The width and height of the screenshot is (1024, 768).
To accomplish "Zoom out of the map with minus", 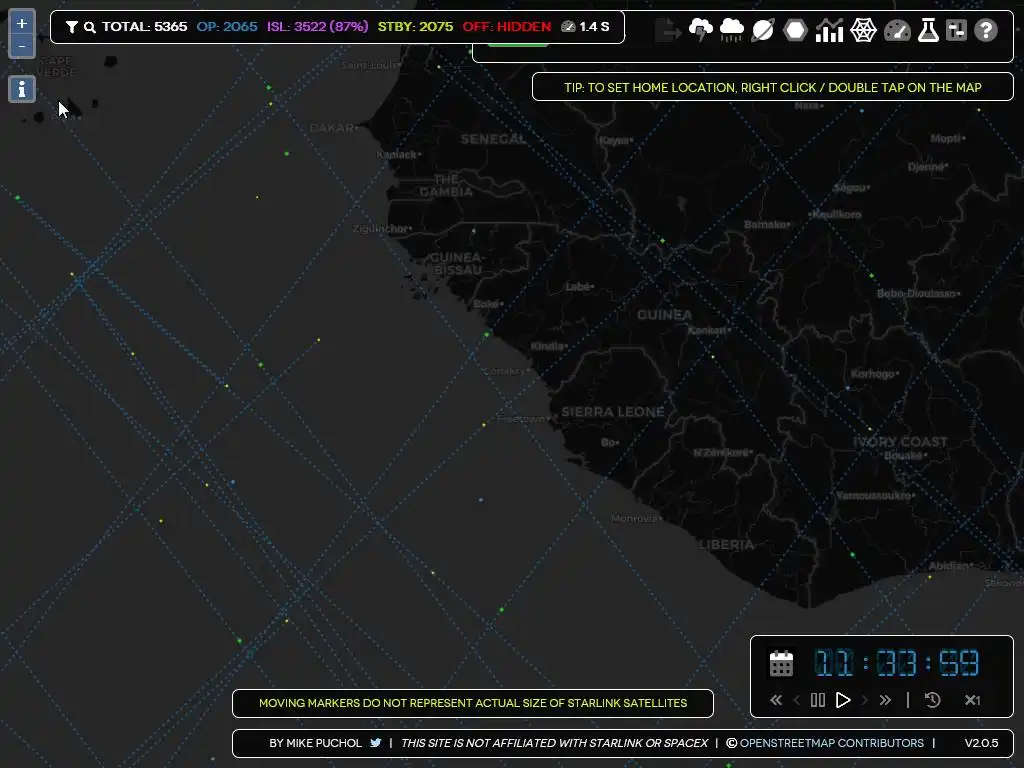I will pos(22,46).
